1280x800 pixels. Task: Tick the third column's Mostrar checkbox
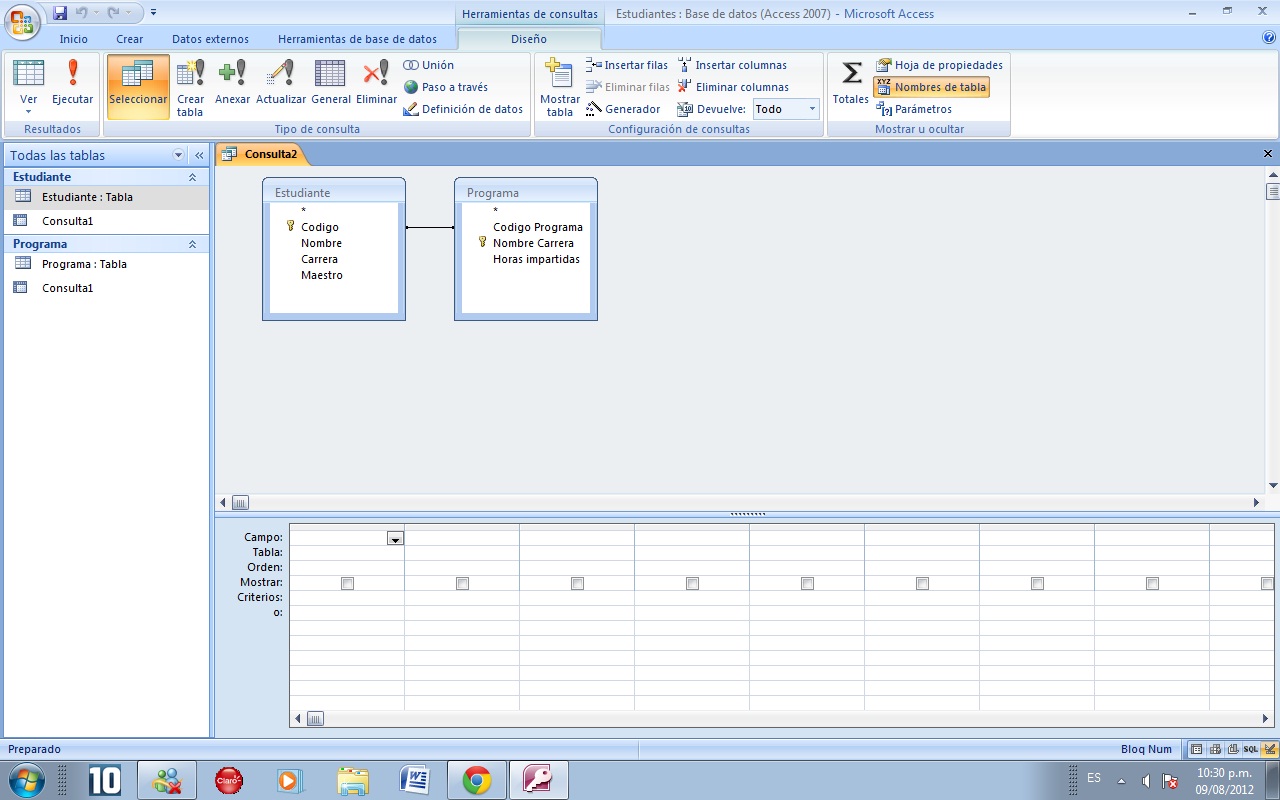coord(577,582)
